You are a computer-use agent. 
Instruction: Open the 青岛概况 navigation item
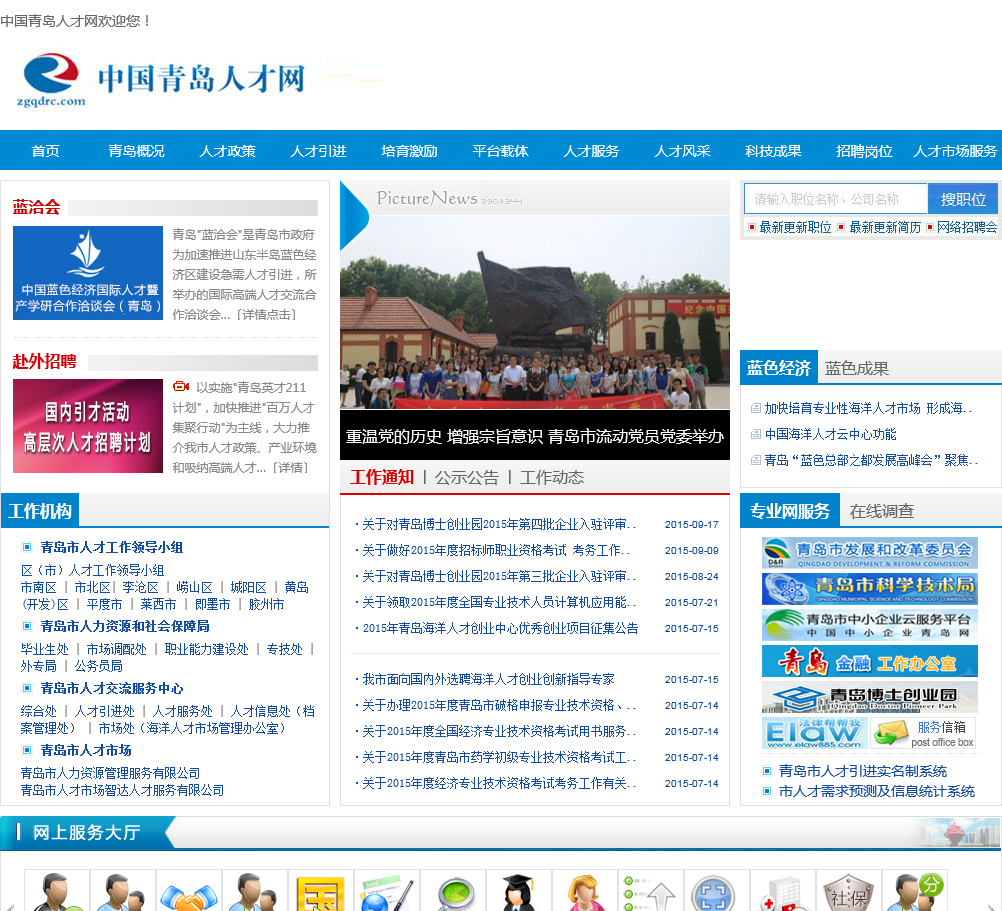[136, 151]
